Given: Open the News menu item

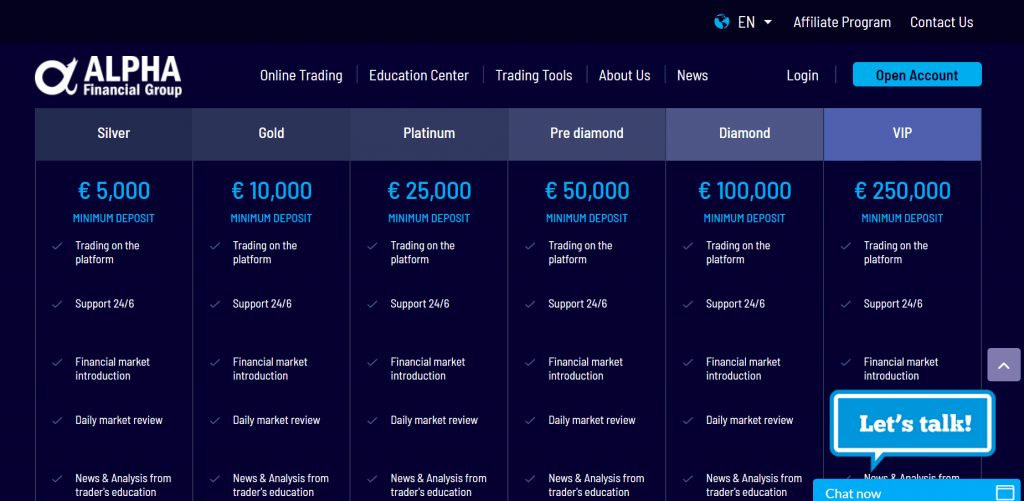Looking at the screenshot, I should [692, 75].
